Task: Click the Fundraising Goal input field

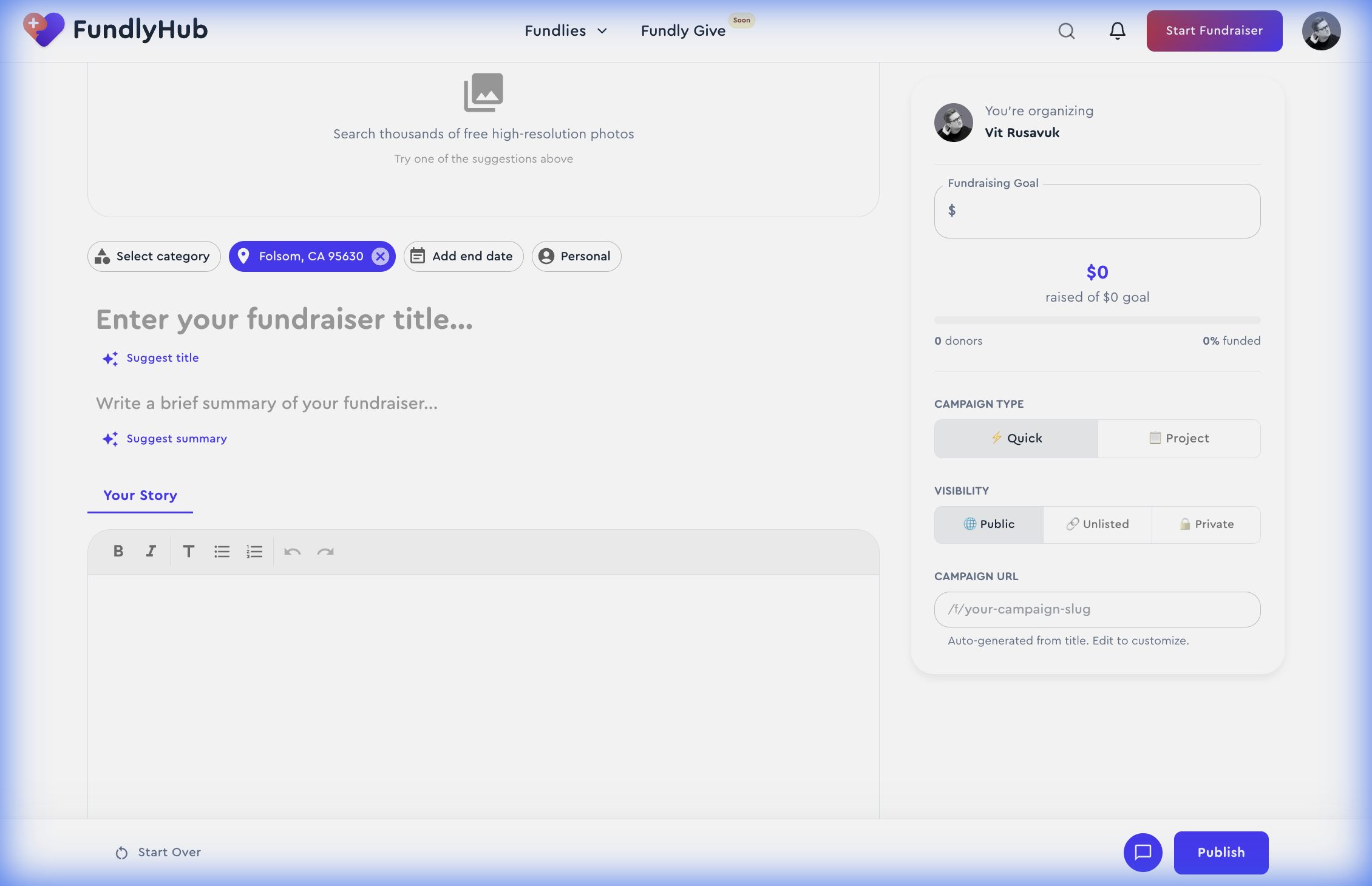Action: pos(1105,211)
